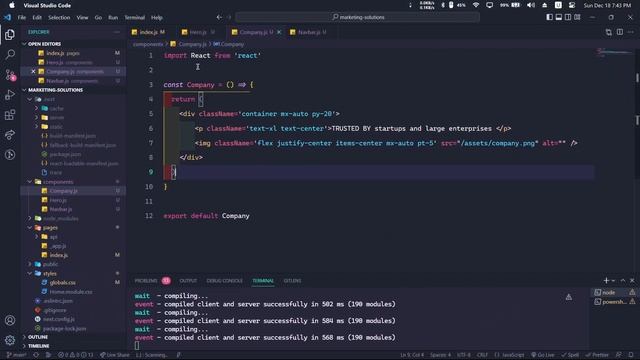Switch to the Output panel tab
The width and height of the screenshot is (640, 360).
188,280
